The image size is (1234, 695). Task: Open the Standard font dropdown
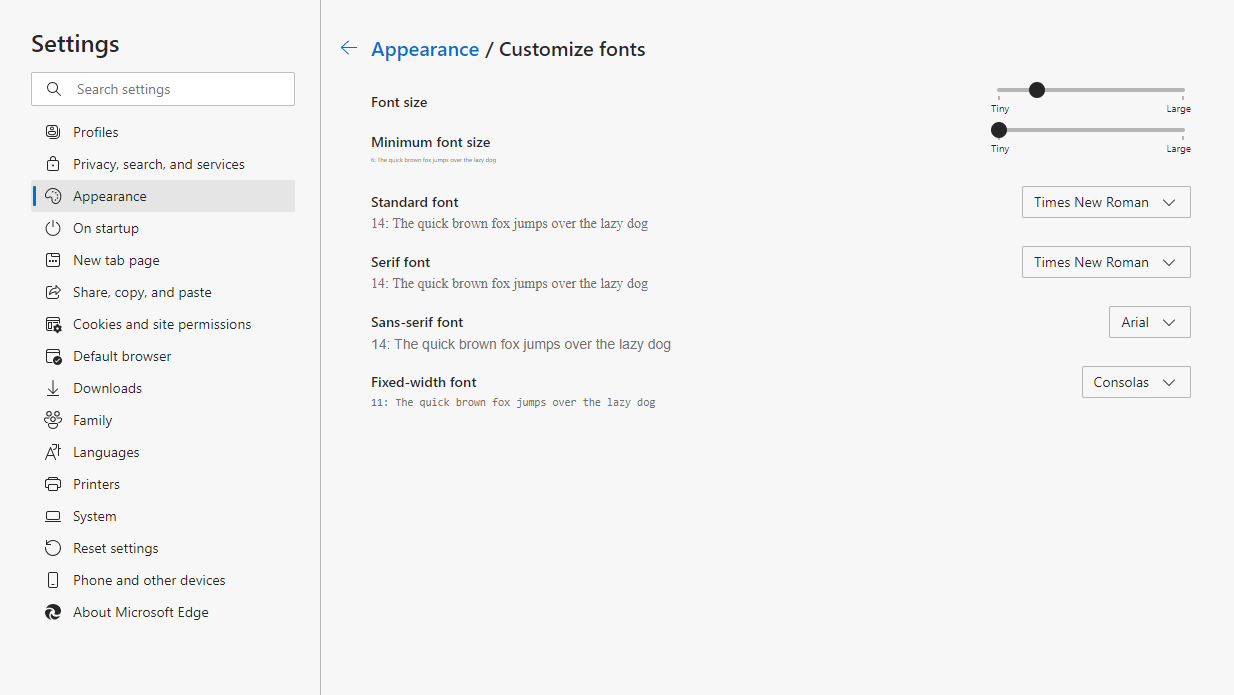[1105, 202]
